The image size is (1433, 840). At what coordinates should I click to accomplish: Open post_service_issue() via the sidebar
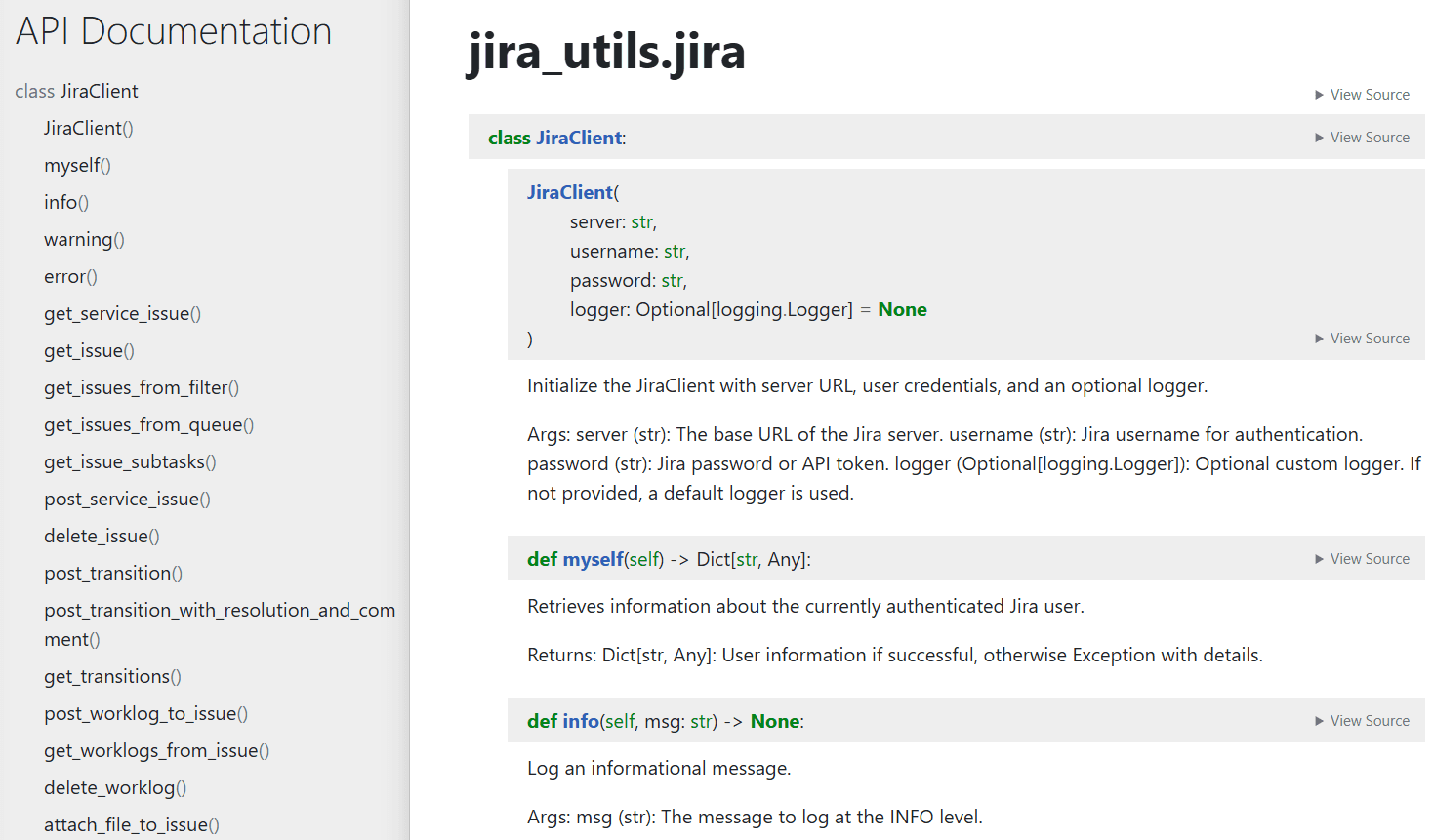(x=127, y=499)
